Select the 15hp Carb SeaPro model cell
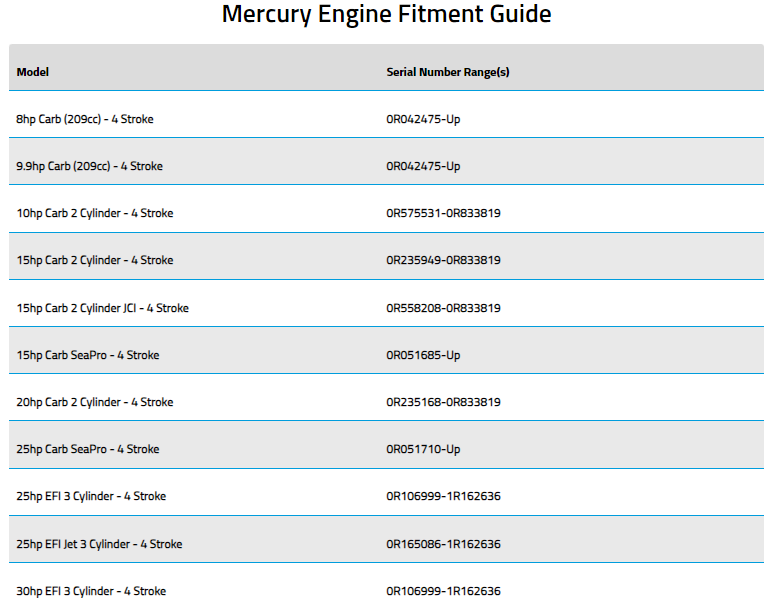The width and height of the screenshot is (771, 613). pos(88,355)
